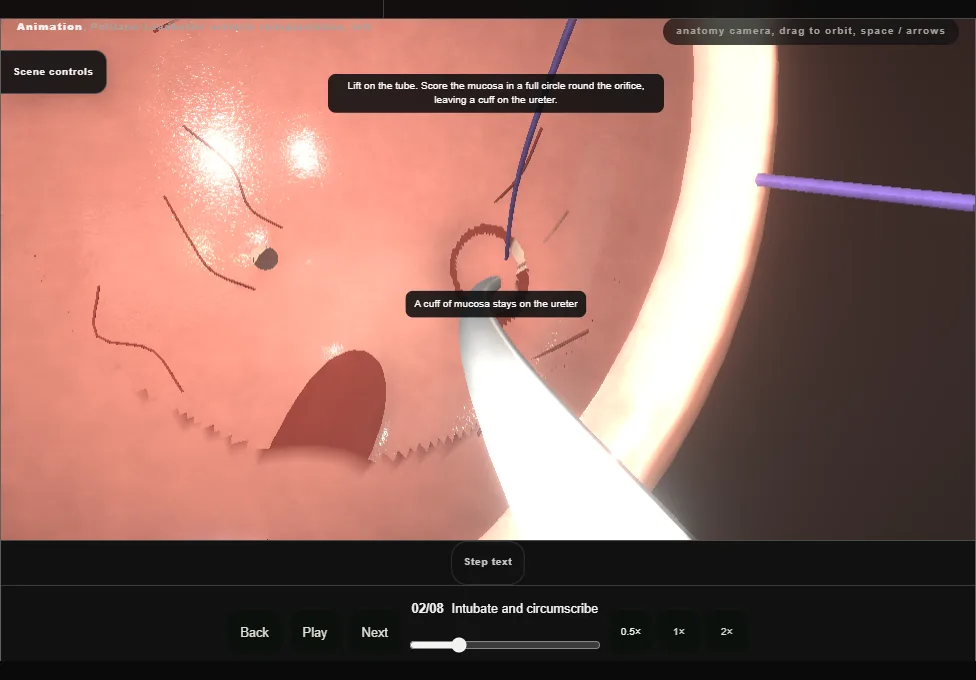This screenshot has width=976, height=680.
Task: Set playback speed to 1×
Action: click(x=679, y=631)
